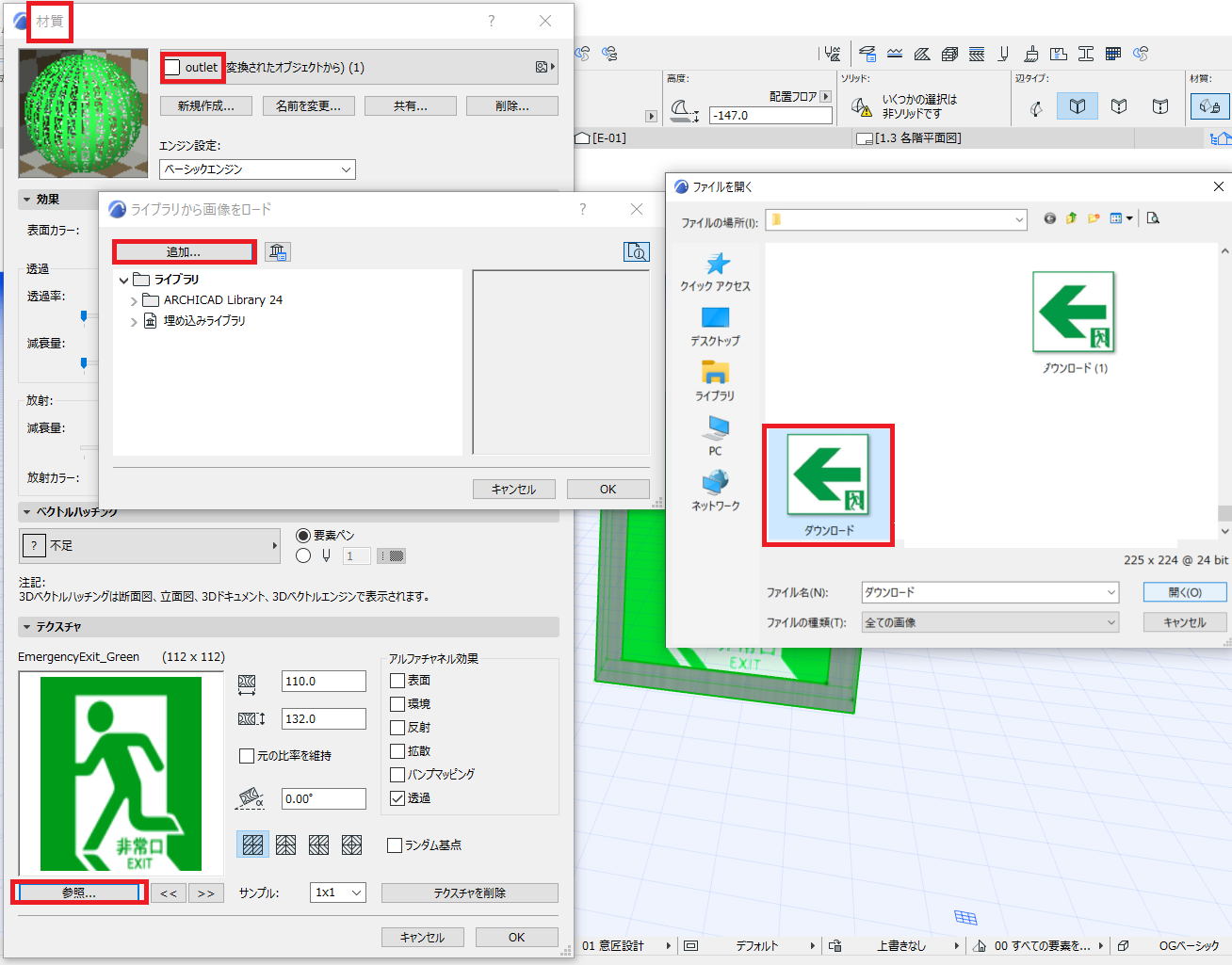The image size is (1232, 965).
Task: Click the 材質 surface override icon in info box
Action: pyautogui.click(x=1210, y=106)
